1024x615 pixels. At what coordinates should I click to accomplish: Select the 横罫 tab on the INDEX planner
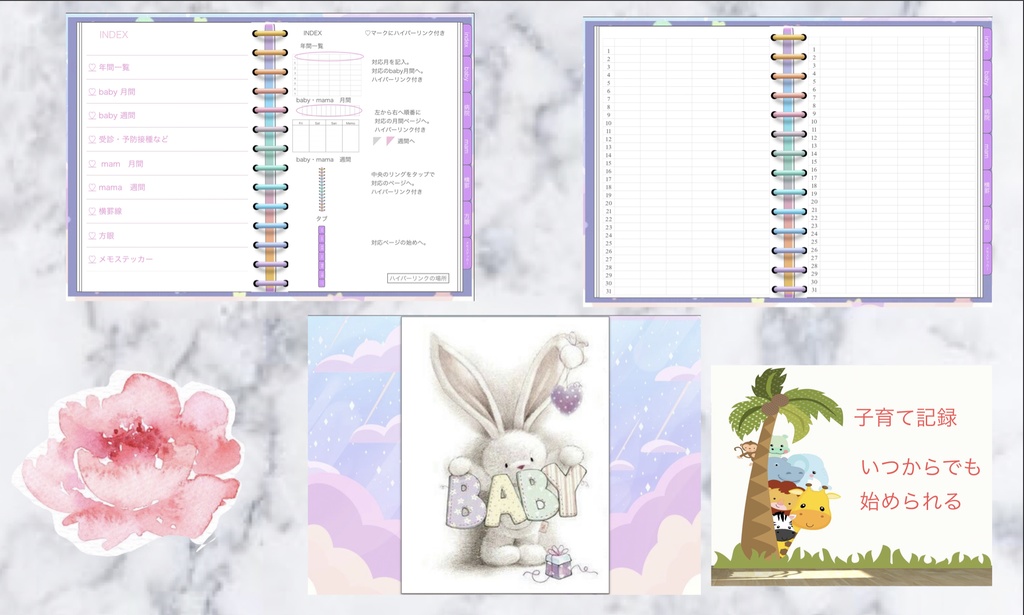click(x=467, y=183)
